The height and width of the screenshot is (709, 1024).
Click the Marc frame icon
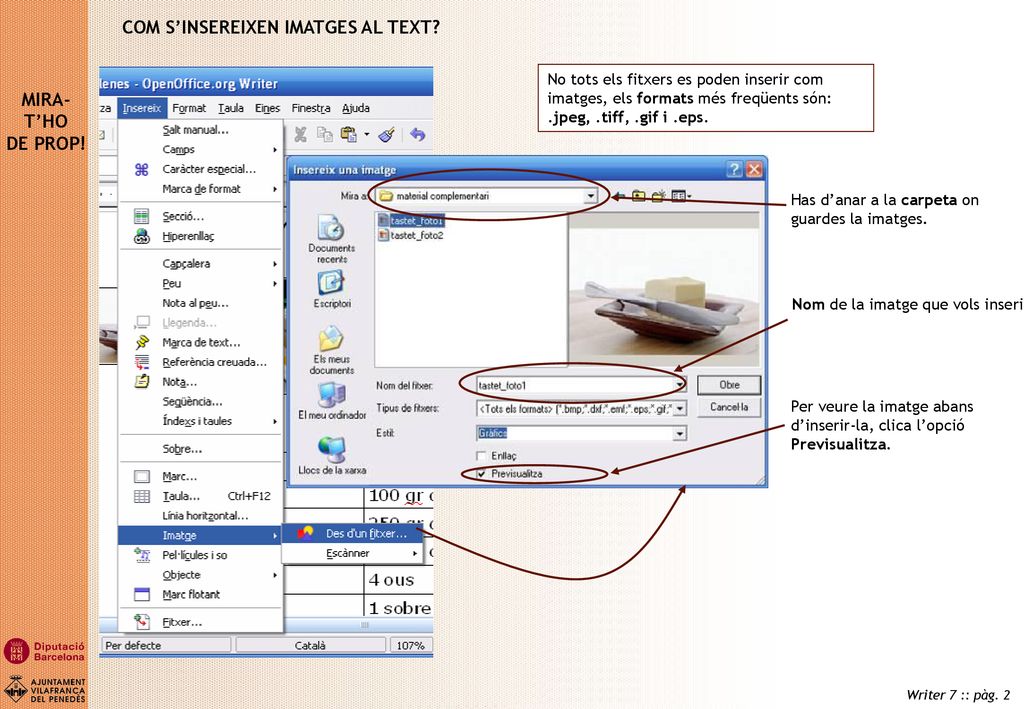pos(142,477)
